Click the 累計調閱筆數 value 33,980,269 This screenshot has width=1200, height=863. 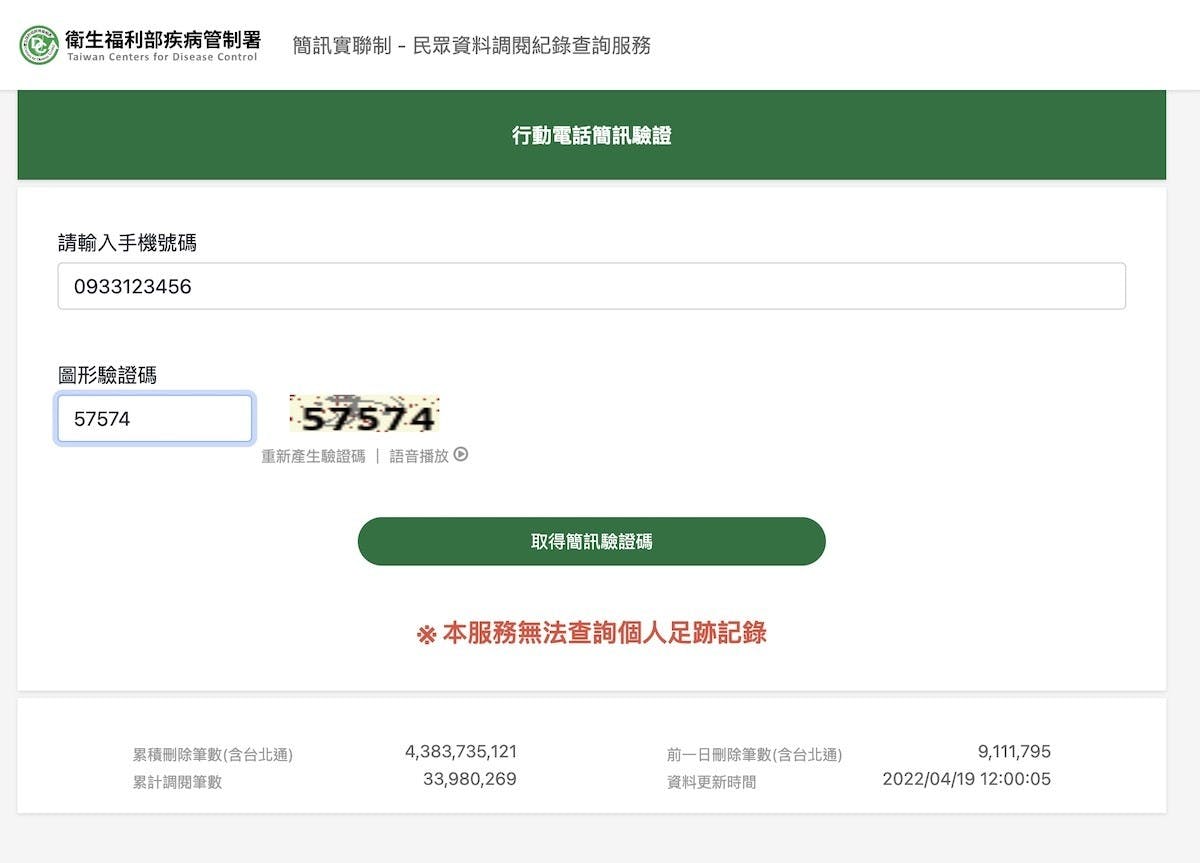(x=470, y=779)
